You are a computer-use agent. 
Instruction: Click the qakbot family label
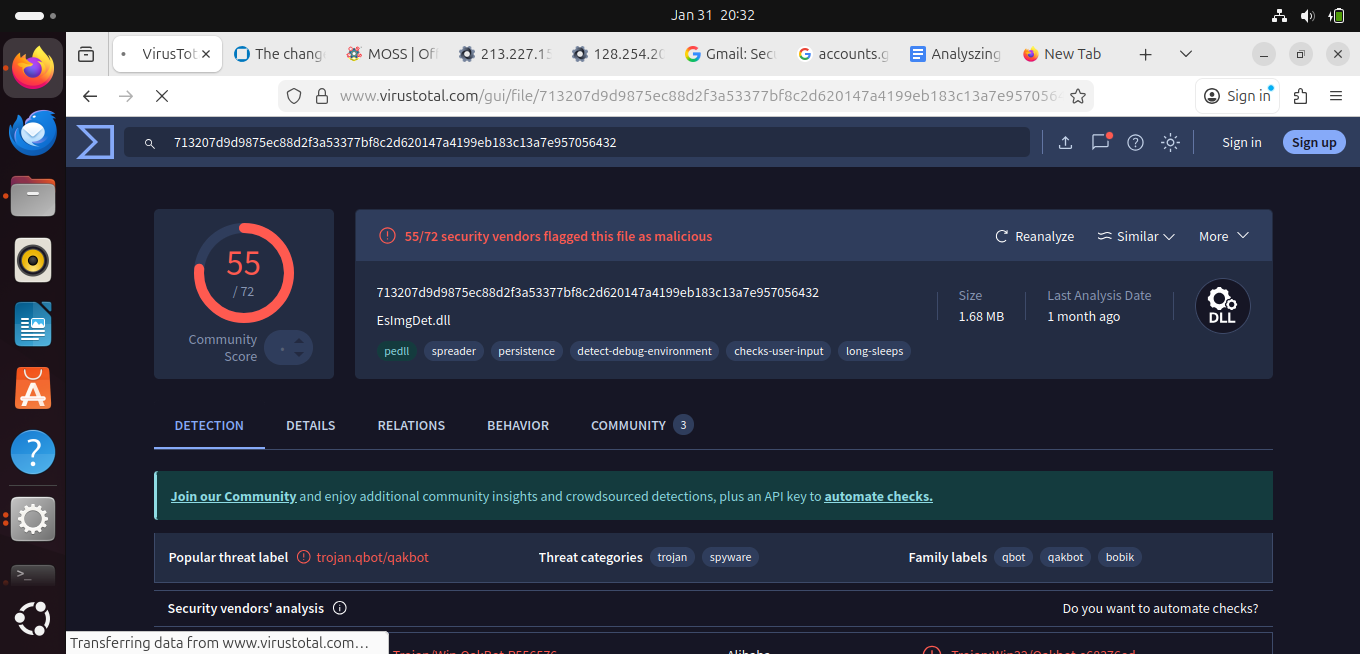1066,557
